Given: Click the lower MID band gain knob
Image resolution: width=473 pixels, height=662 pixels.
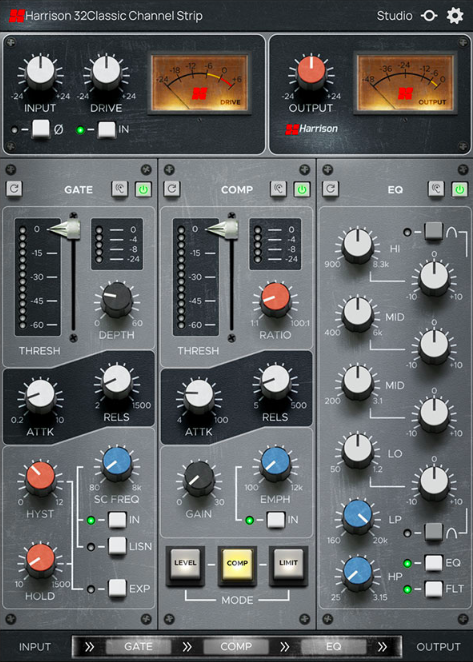Looking at the screenshot, I should click(x=434, y=415).
